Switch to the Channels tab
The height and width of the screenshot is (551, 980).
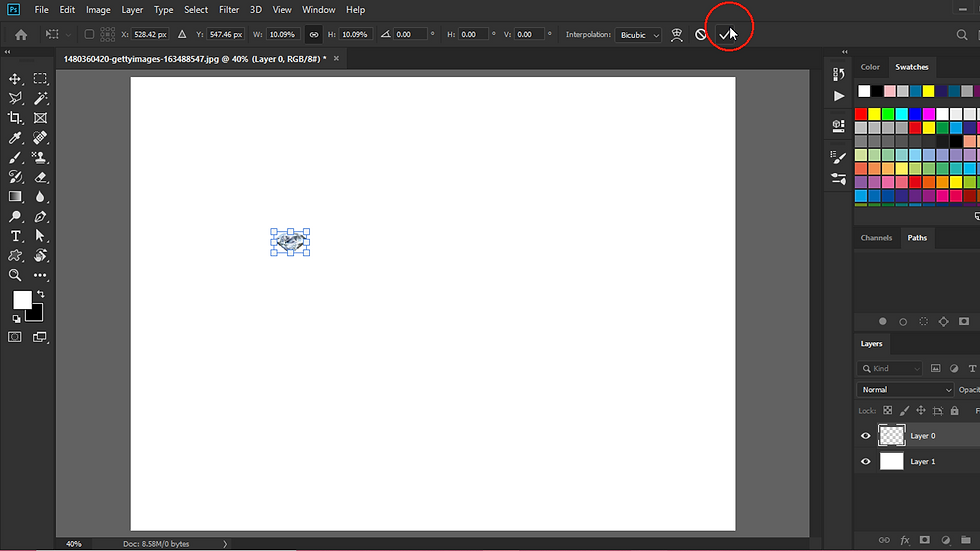point(876,237)
